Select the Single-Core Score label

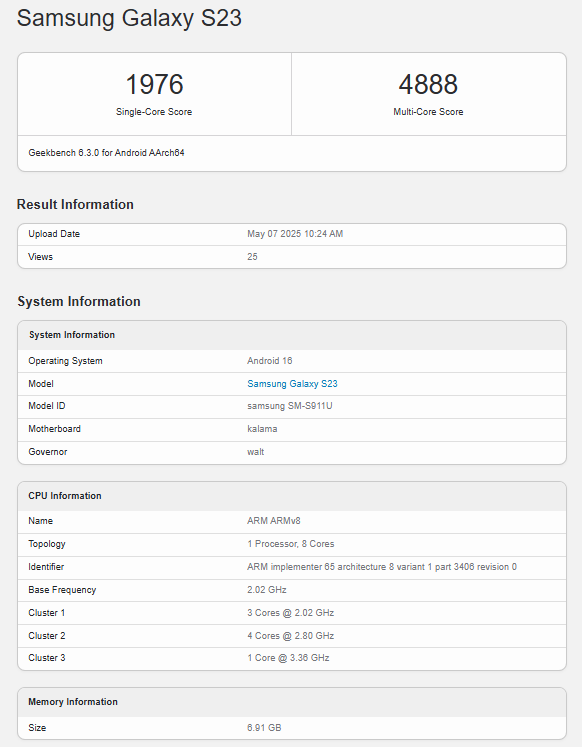pyautogui.click(x=154, y=112)
